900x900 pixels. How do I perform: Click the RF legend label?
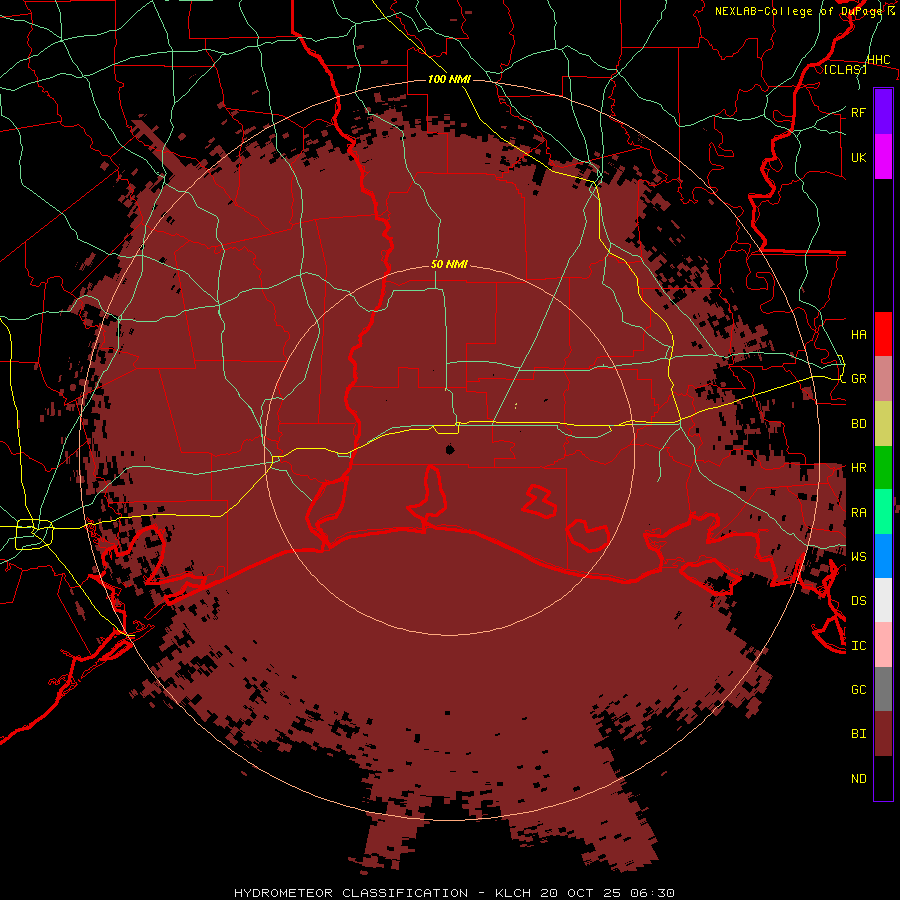click(x=858, y=112)
